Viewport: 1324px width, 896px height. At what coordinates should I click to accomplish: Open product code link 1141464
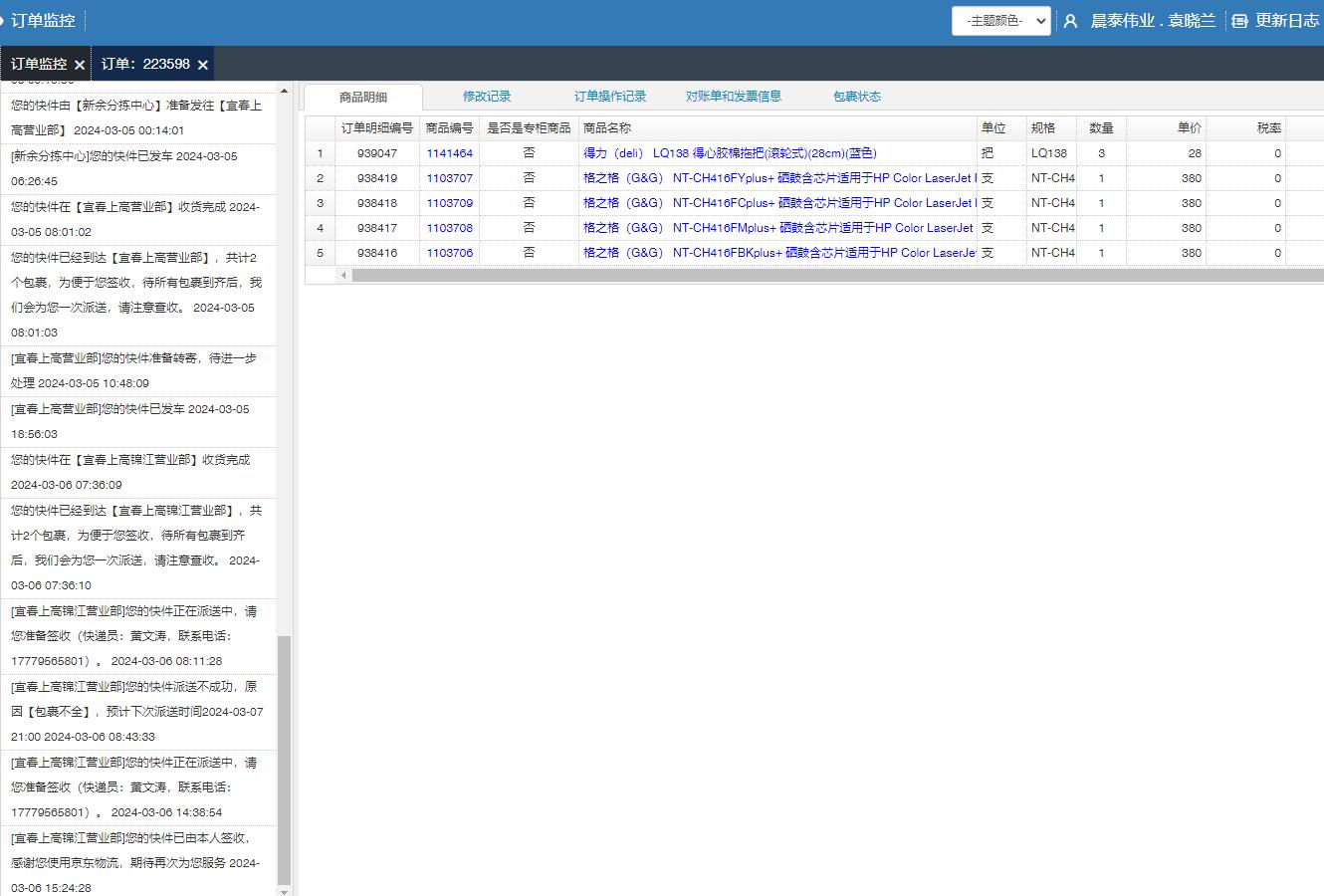click(x=450, y=153)
